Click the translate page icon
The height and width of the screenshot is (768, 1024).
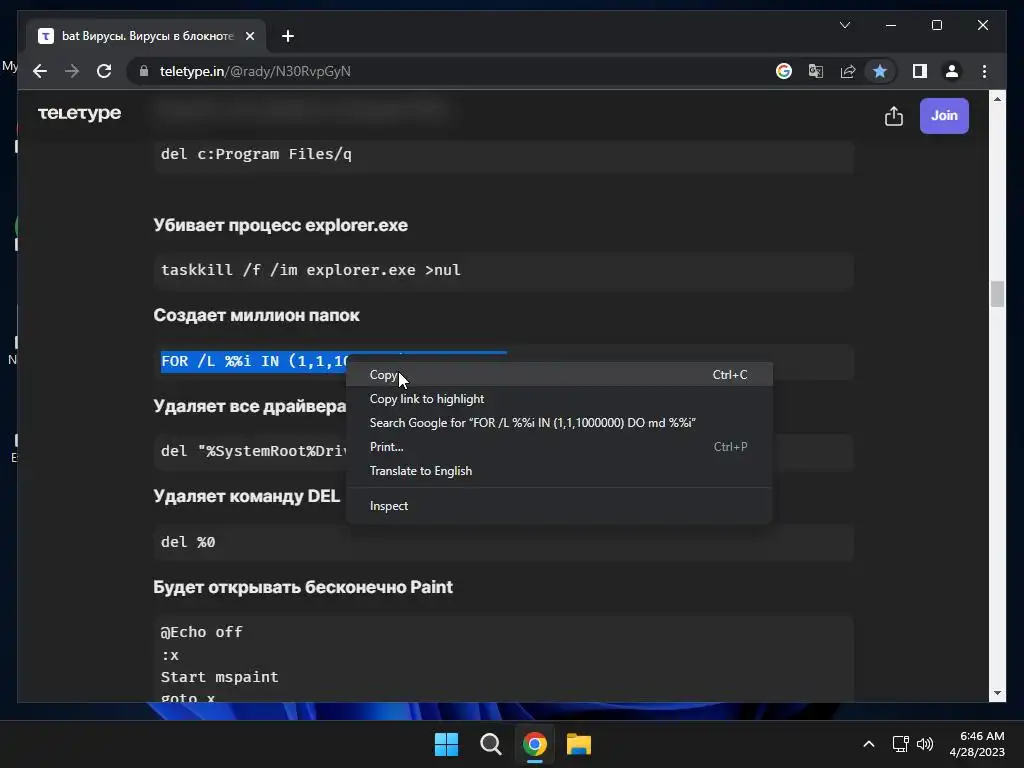coord(816,71)
